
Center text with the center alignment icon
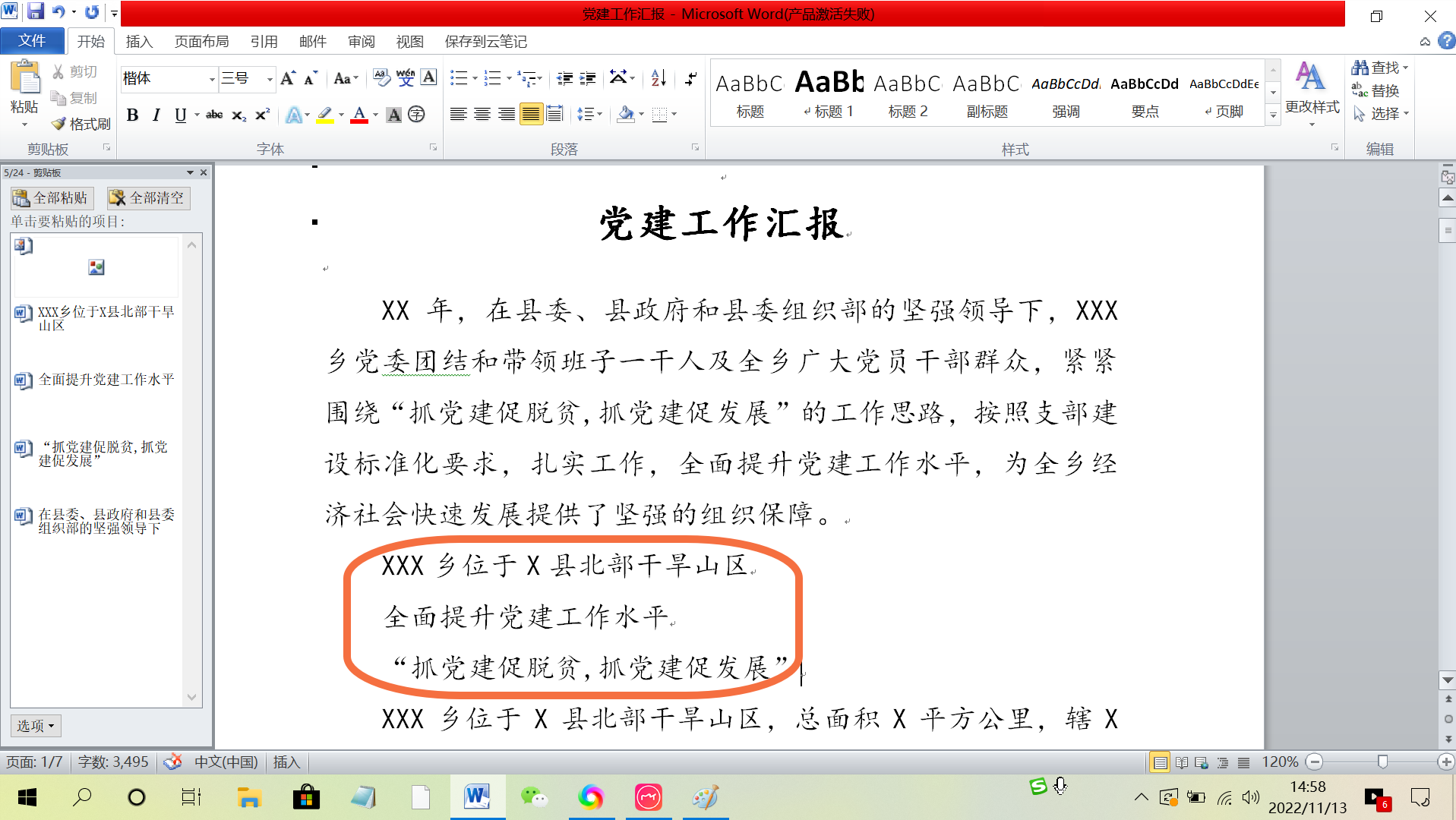pos(482,115)
